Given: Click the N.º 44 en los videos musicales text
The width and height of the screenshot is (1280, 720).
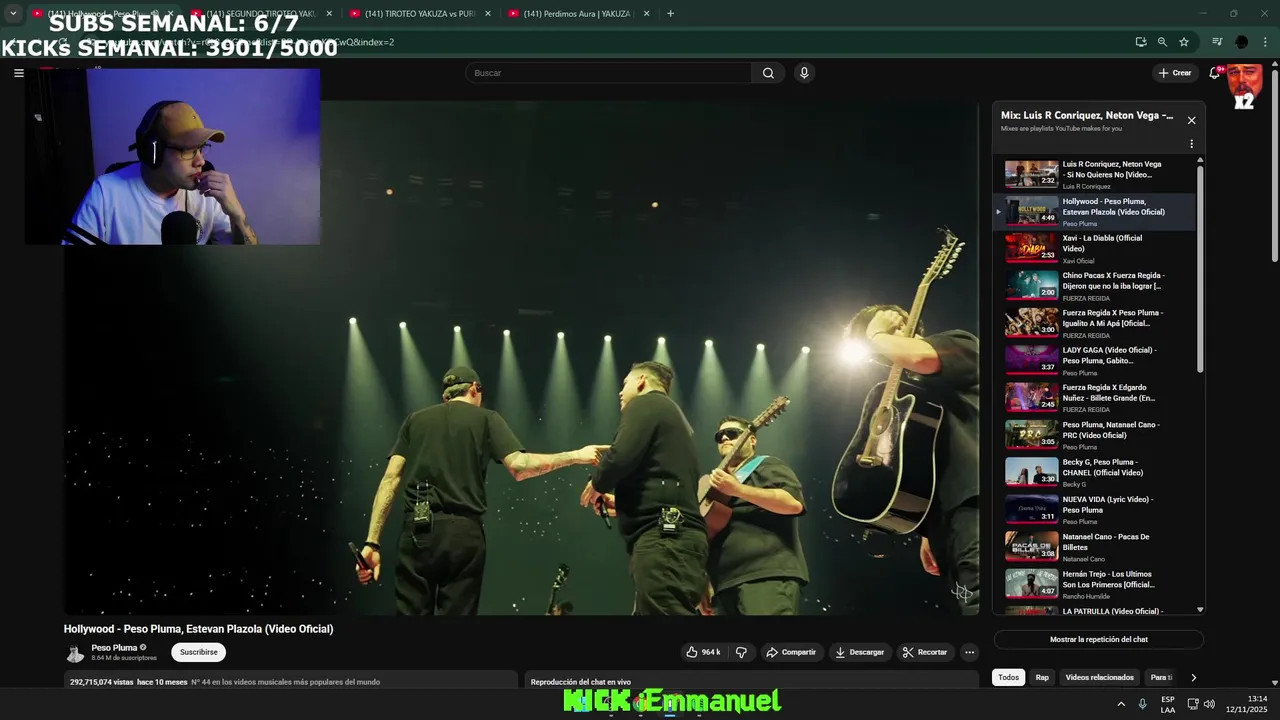Looking at the screenshot, I should pos(285,682).
